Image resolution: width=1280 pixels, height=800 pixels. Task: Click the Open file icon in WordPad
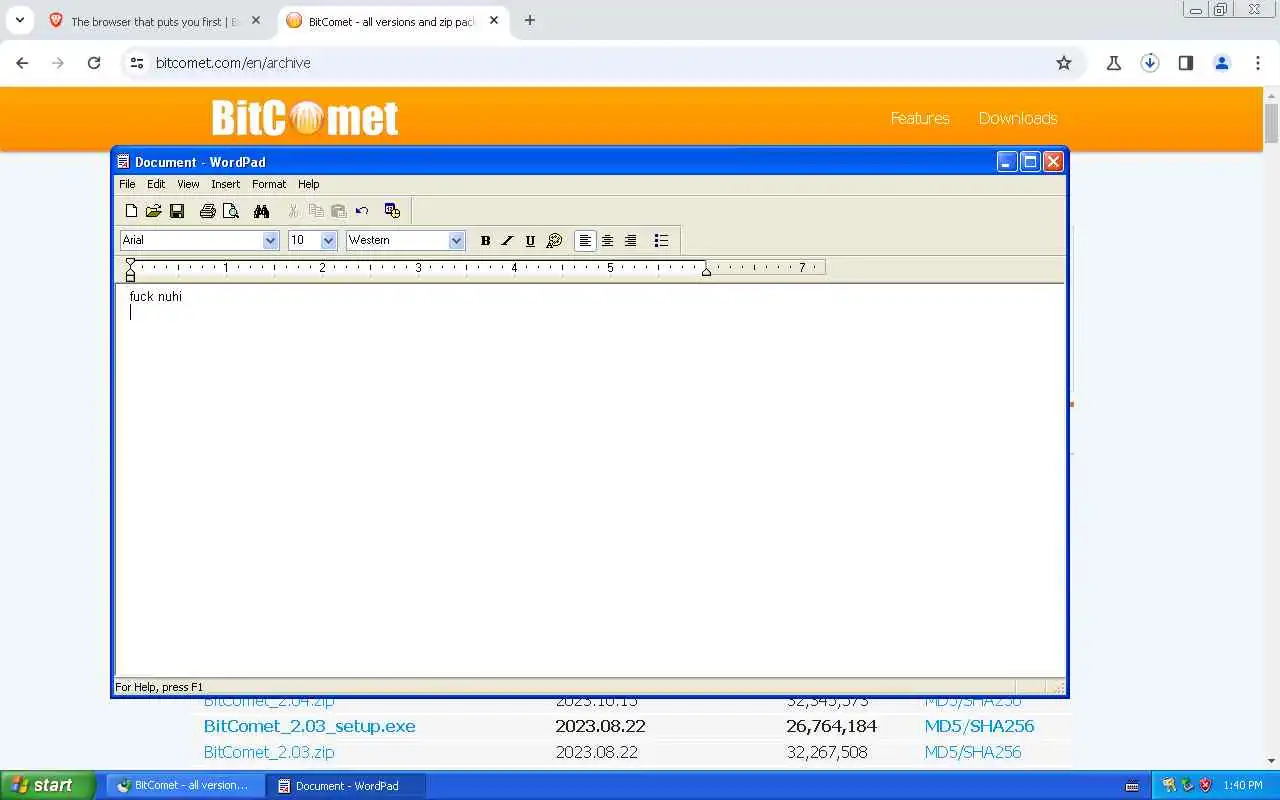(x=153, y=211)
